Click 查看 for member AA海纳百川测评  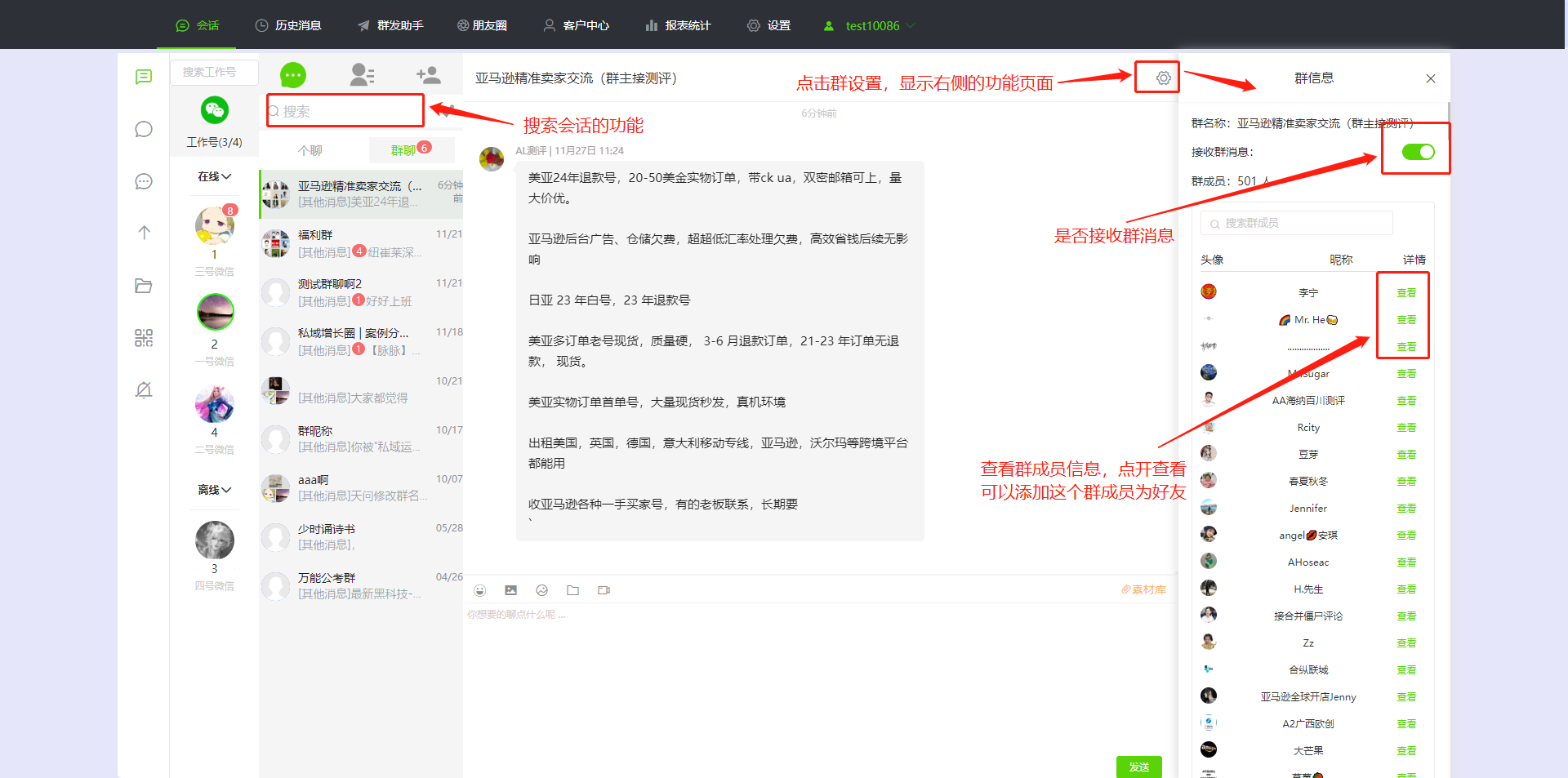pos(1406,400)
